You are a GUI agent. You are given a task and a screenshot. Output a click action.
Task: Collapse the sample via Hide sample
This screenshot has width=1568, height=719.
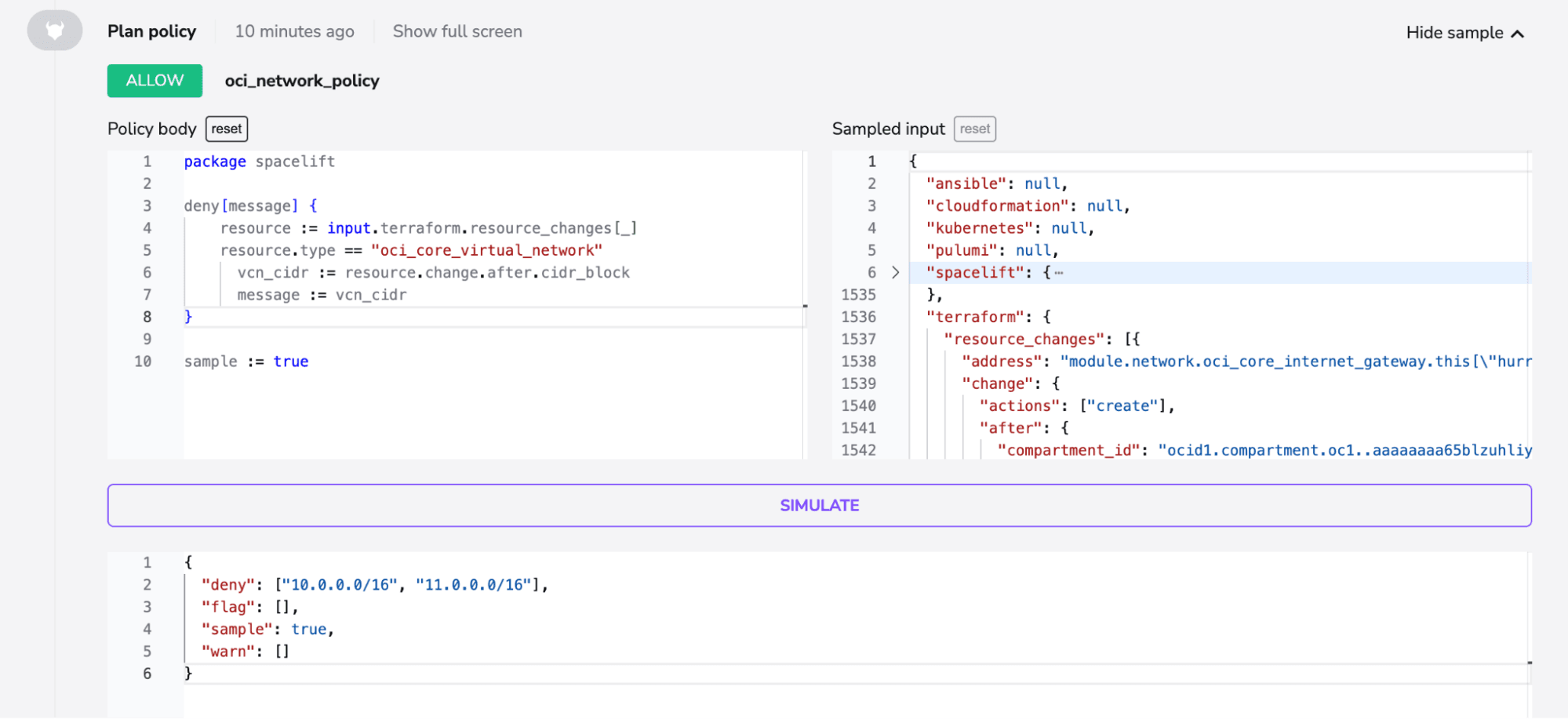point(1464,33)
